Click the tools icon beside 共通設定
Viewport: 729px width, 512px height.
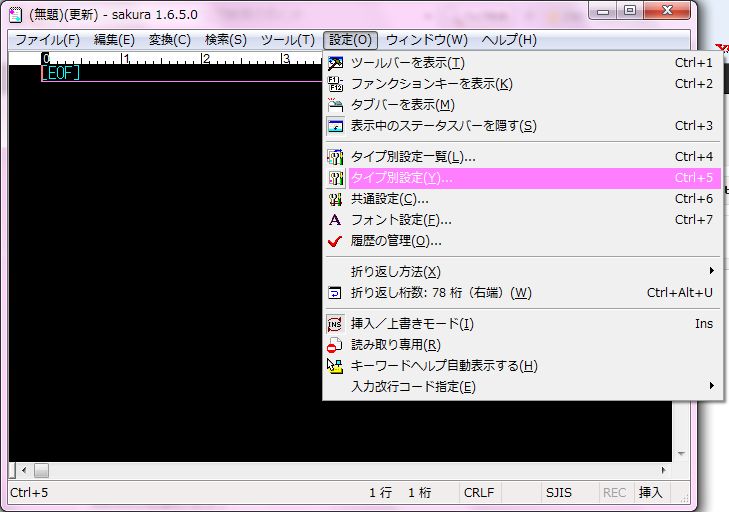(335, 199)
